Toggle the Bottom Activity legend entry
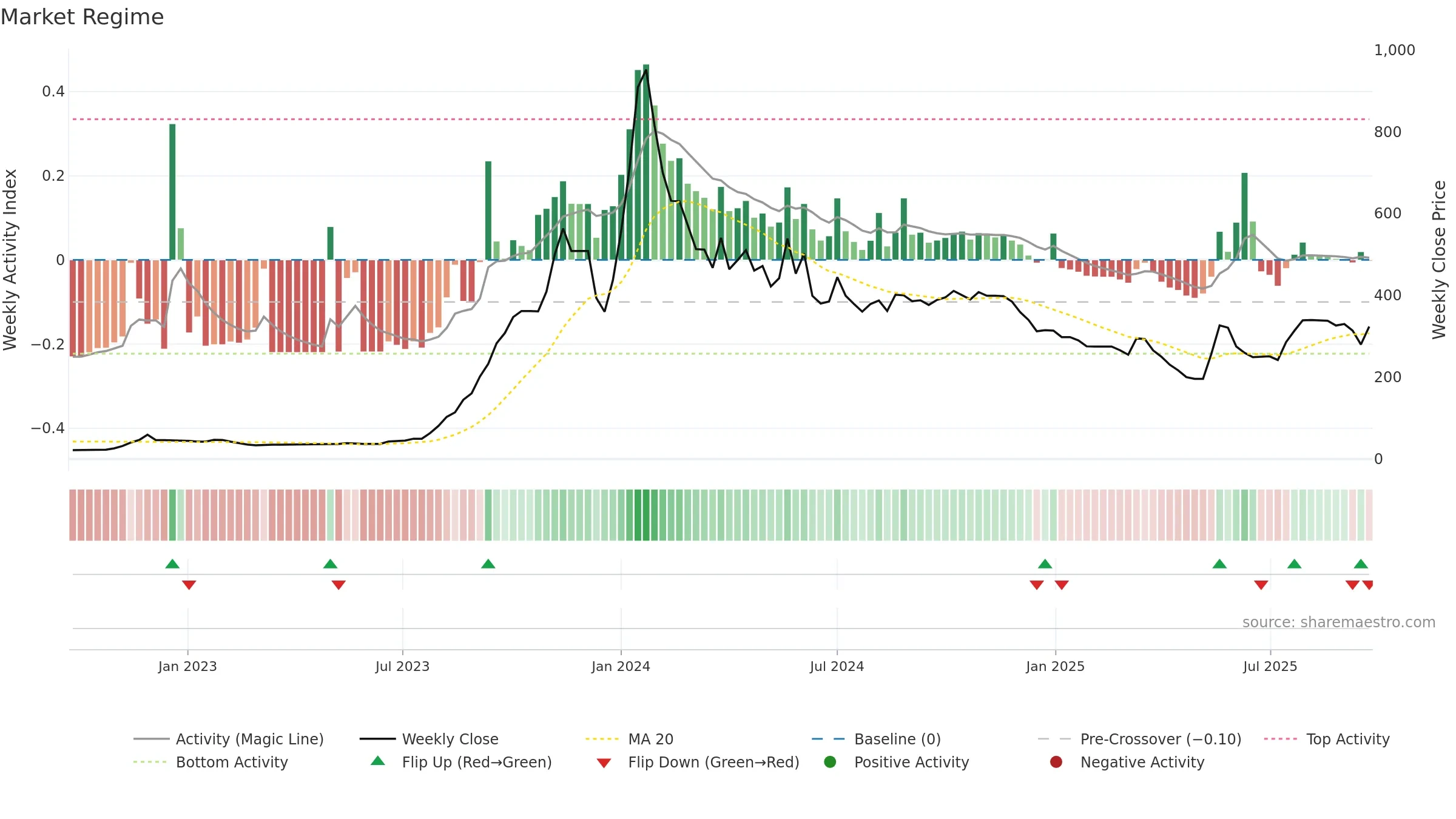Viewport: 1456px width, 819px height. tap(211, 762)
